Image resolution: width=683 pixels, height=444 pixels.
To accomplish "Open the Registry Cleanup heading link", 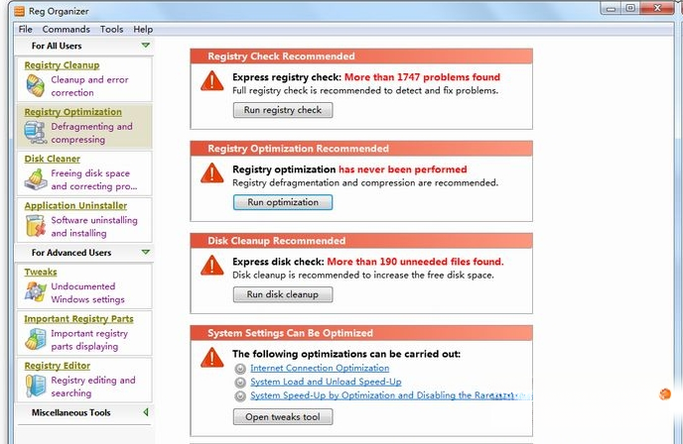I will (x=62, y=65).
